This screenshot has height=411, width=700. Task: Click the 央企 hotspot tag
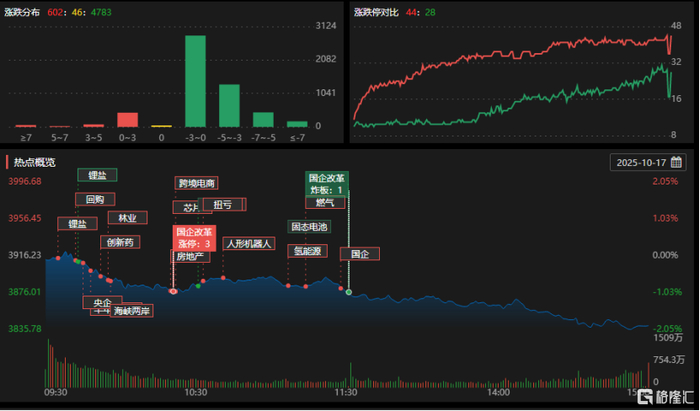click(102, 302)
